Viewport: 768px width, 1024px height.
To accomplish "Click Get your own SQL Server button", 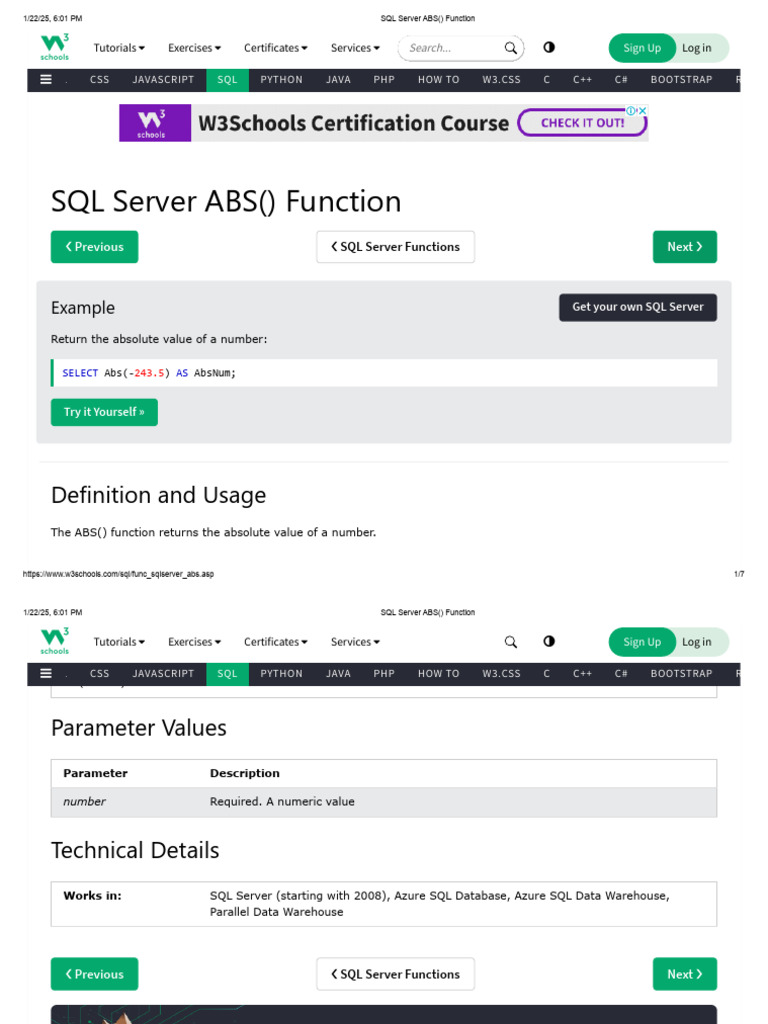I will pyautogui.click(x=637, y=307).
